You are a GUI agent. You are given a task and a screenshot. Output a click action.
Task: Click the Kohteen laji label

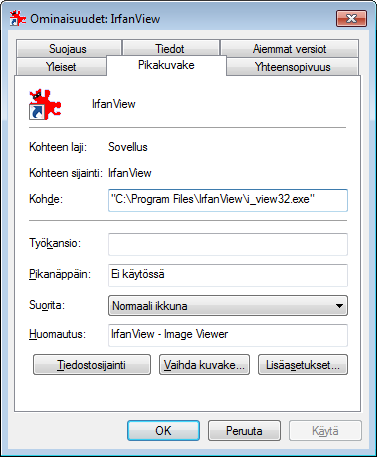coord(58,147)
